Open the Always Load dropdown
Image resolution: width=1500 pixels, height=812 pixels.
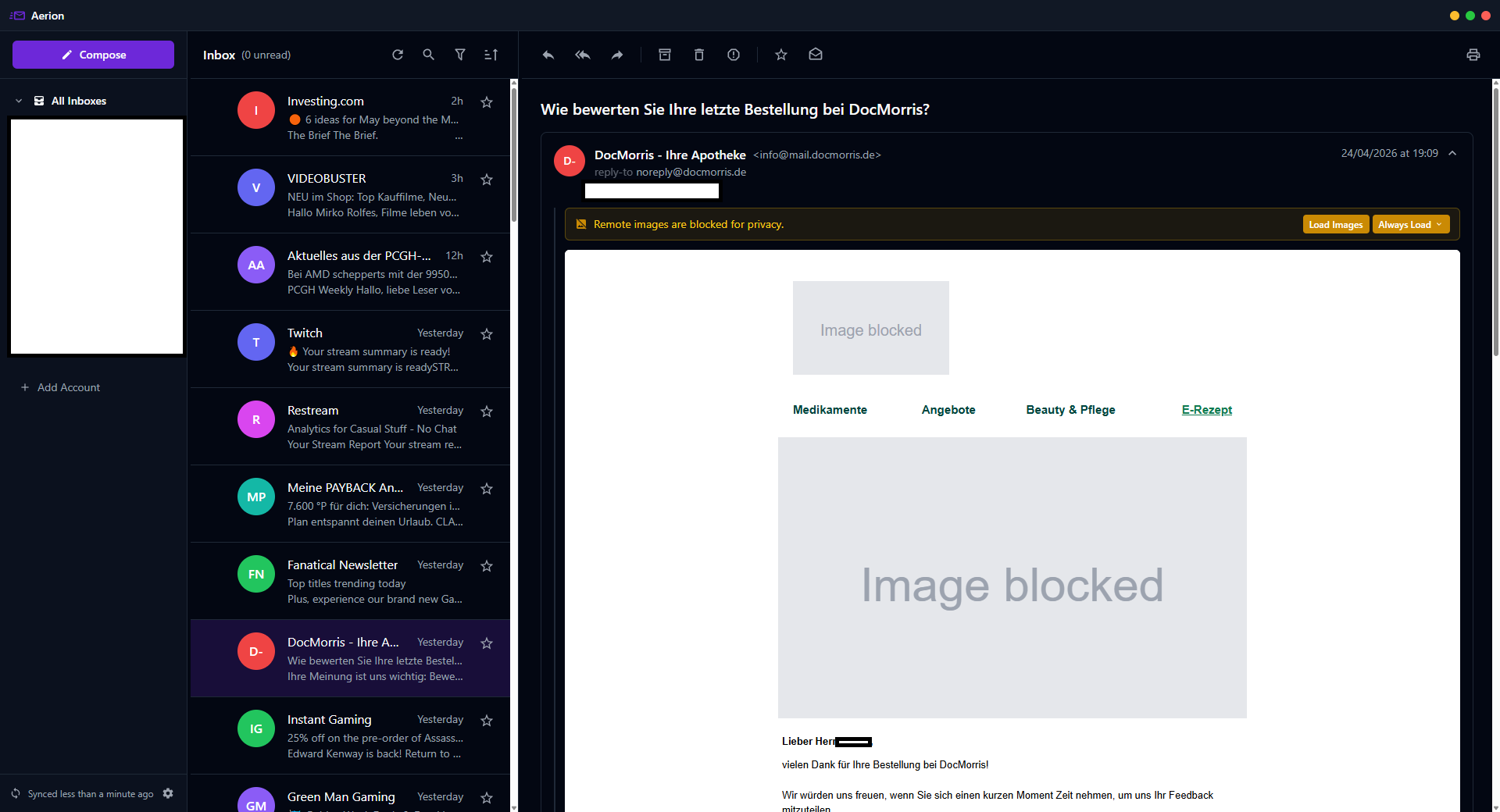point(1411,224)
